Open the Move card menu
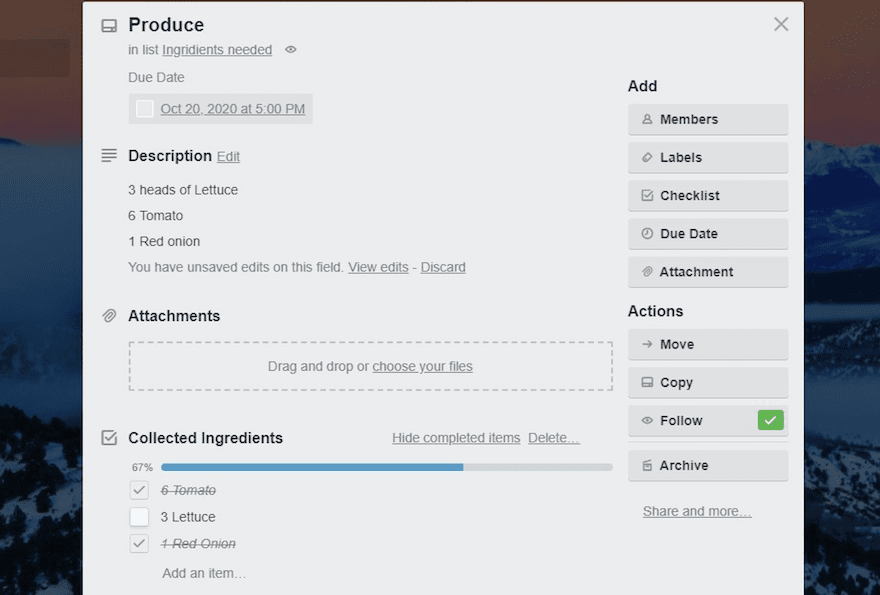 click(707, 345)
